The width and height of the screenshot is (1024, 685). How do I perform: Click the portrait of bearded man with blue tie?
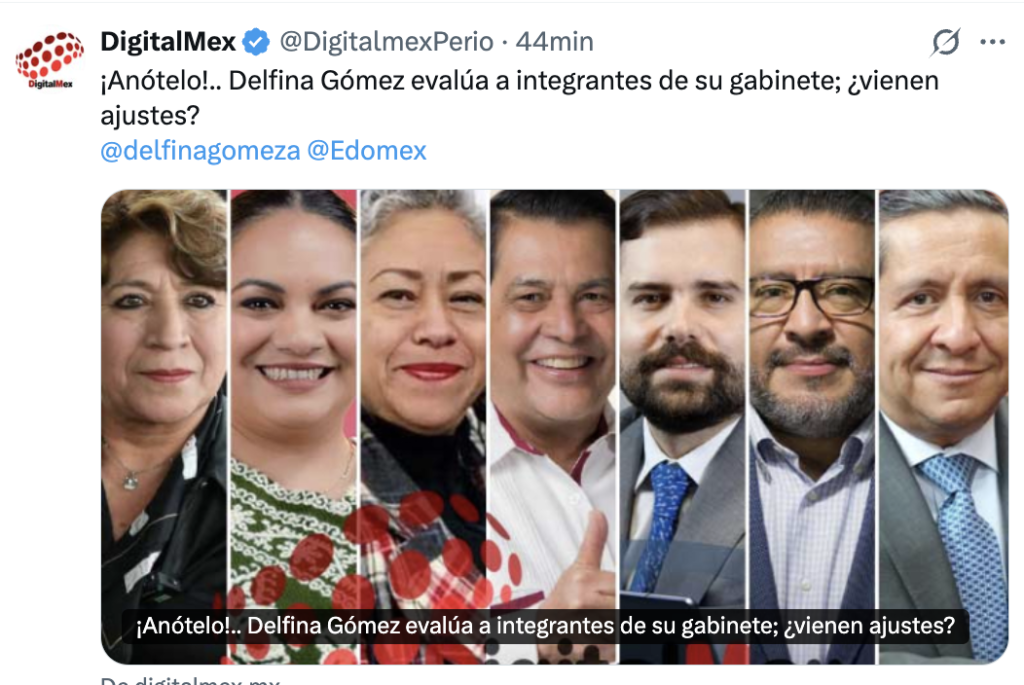(682, 426)
